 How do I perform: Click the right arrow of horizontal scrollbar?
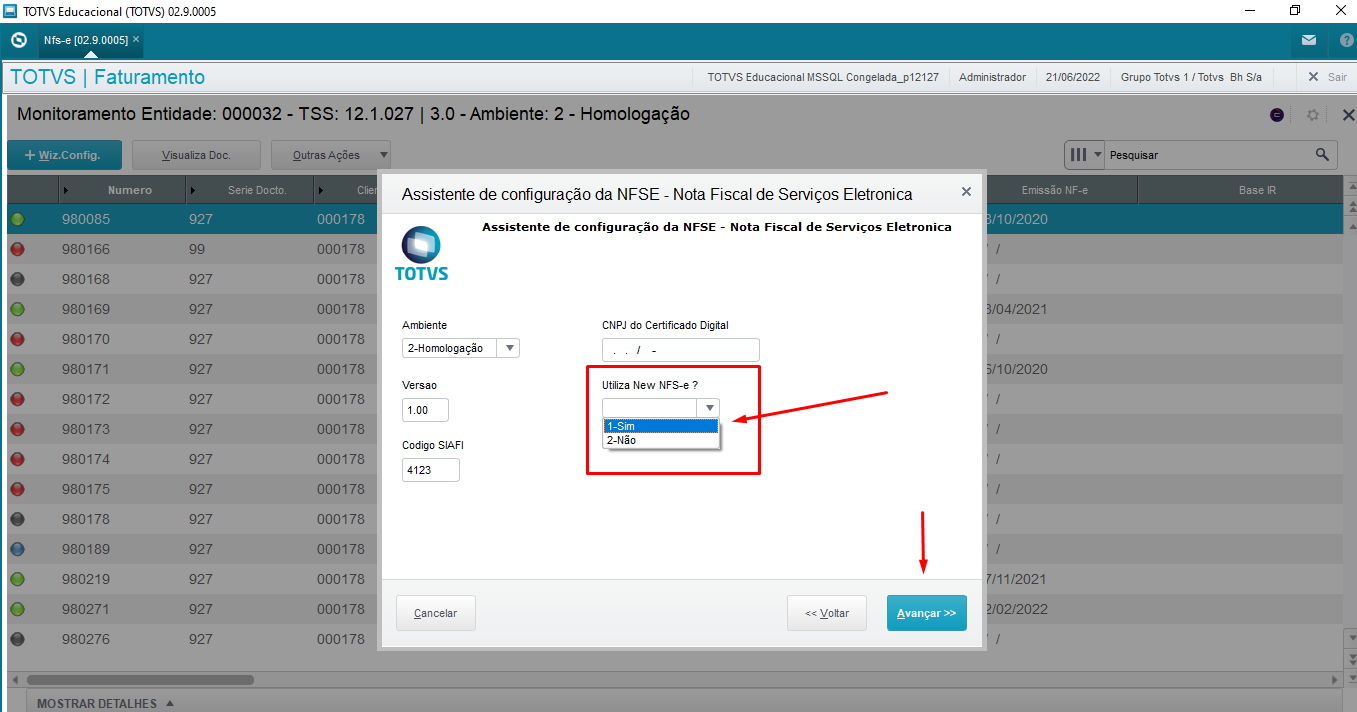tap(1336, 679)
